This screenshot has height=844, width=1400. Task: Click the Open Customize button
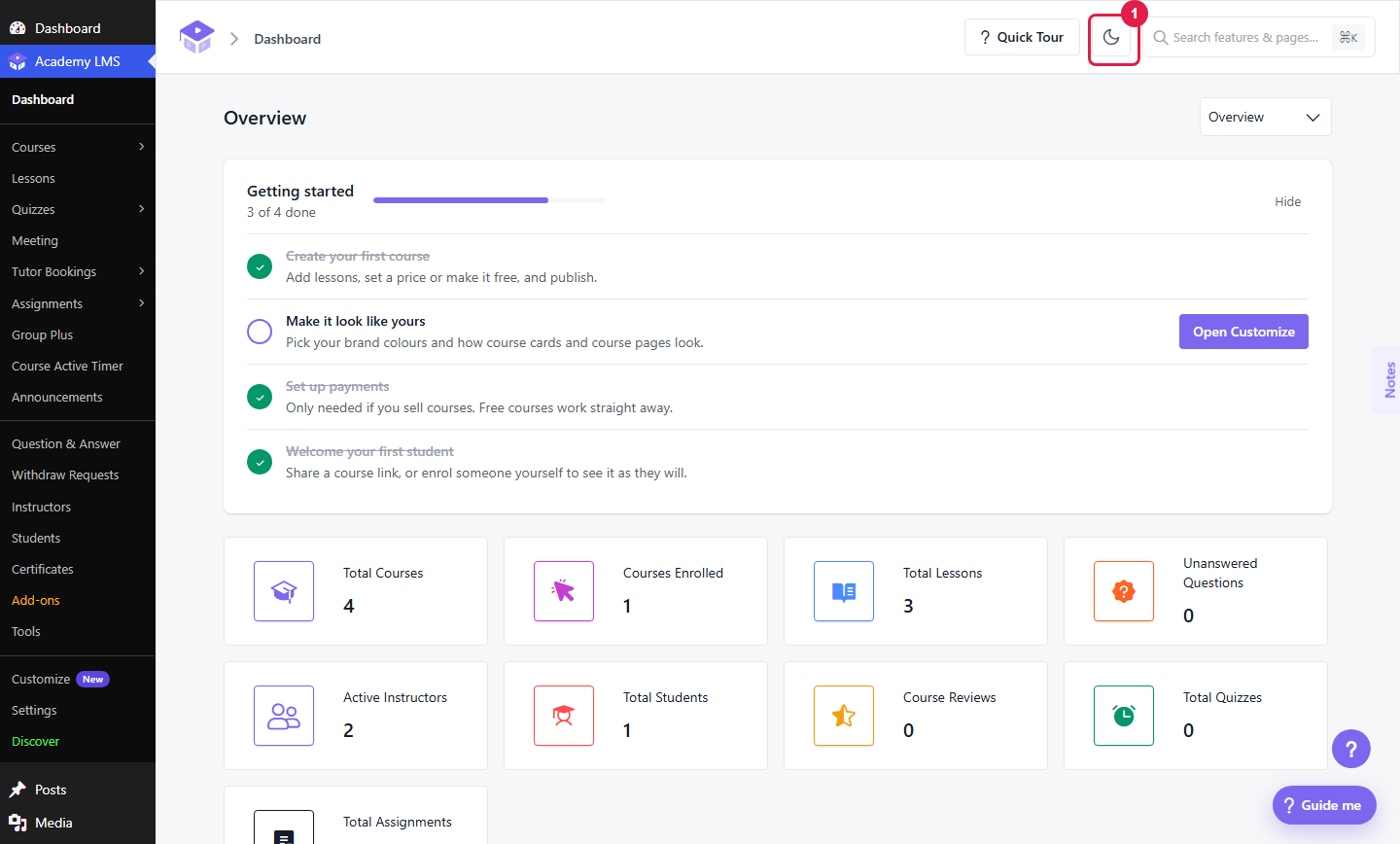(x=1243, y=332)
